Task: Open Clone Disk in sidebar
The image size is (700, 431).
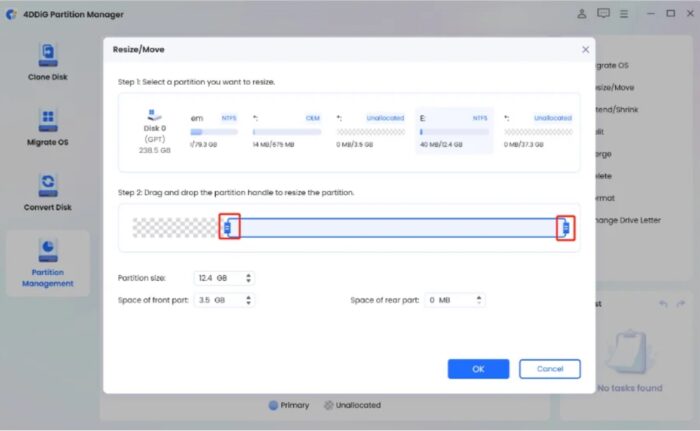Action: click(48, 62)
